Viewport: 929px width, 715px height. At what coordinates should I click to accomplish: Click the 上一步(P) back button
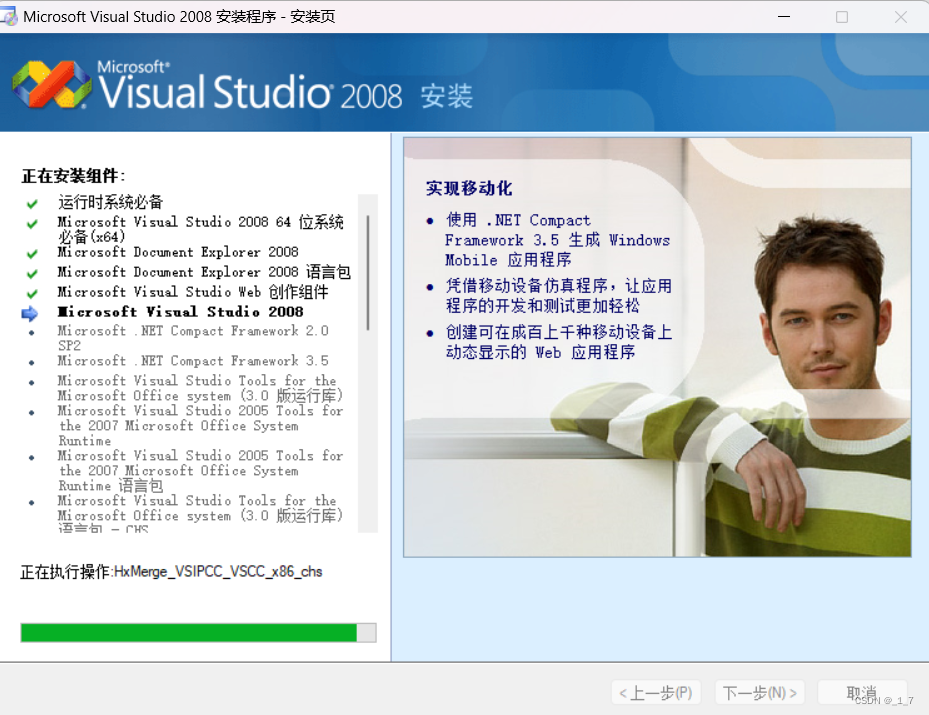click(656, 692)
